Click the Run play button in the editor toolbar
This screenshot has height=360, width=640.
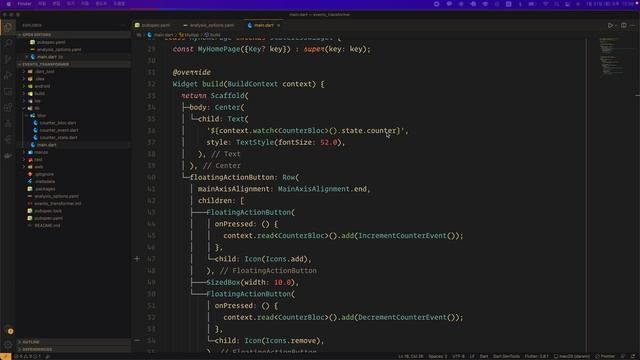coord(610,25)
